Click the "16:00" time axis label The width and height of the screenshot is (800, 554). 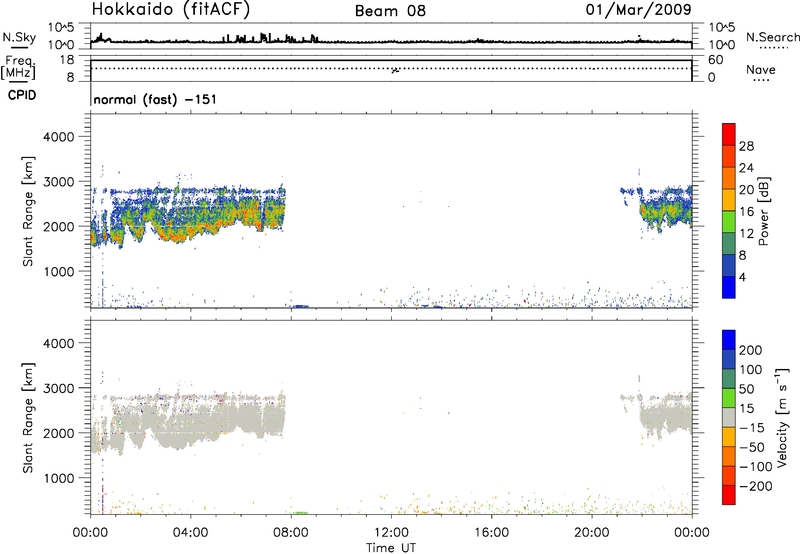click(x=491, y=533)
